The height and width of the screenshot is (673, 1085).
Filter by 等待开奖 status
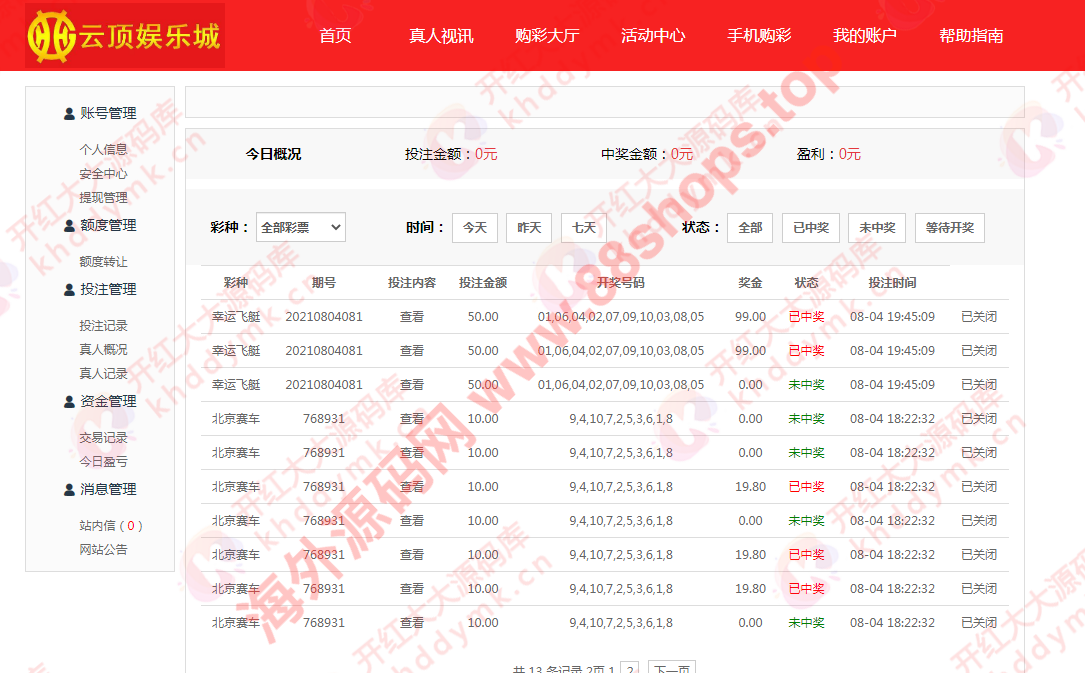pyautogui.click(x=949, y=228)
